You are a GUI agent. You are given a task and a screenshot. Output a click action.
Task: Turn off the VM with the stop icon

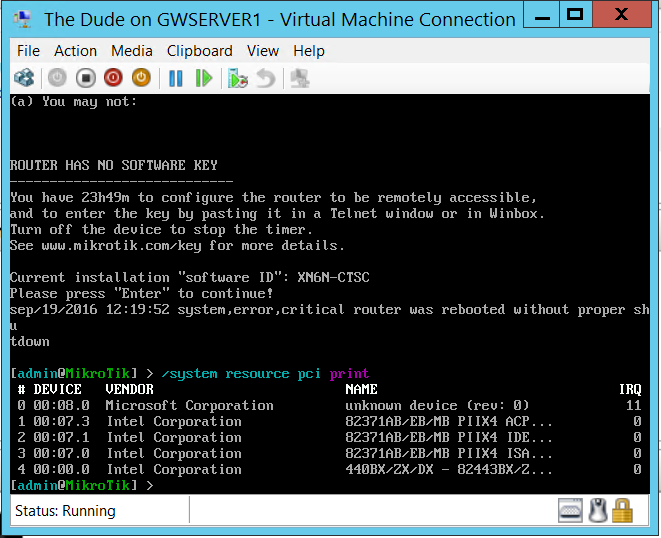pyautogui.click(x=86, y=78)
